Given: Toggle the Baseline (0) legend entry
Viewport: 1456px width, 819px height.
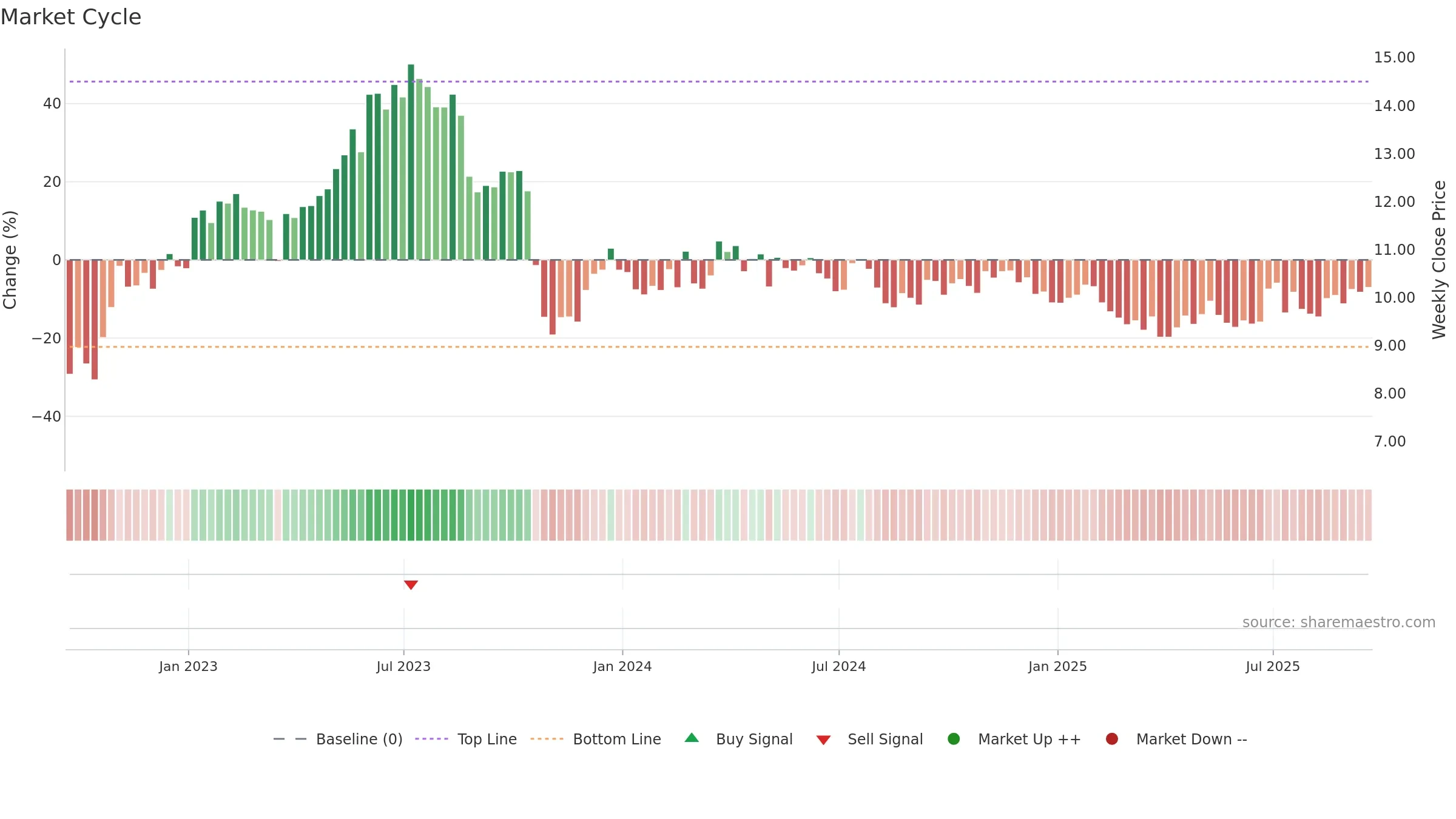Looking at the screenshot, I should (338, 739).
